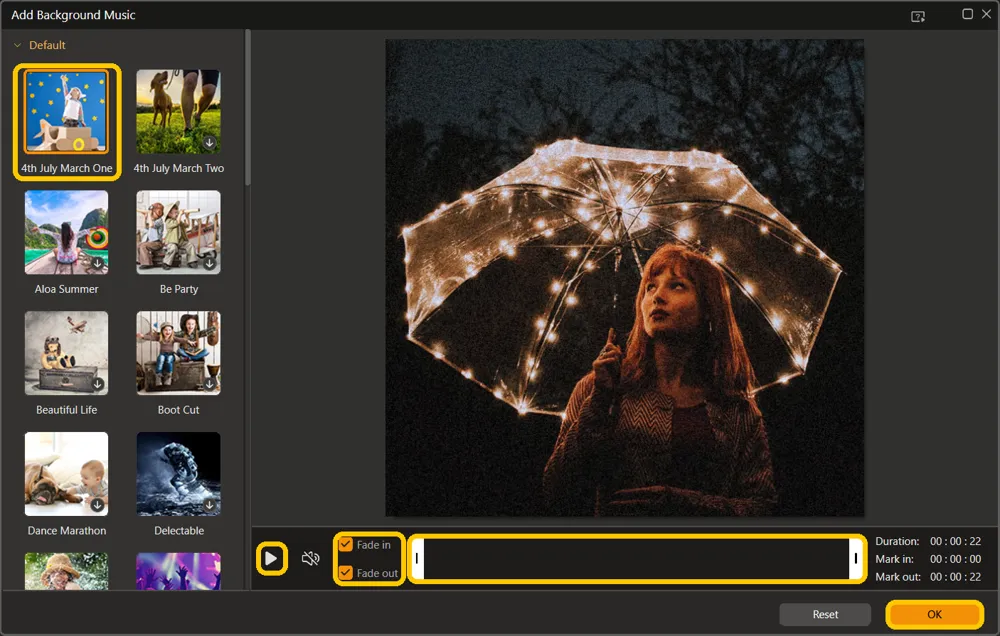Image resolution: width=1000 pixels, height=636 pixels.
Task: Select the Beautiful Life thumbnail
Action: point(66,353)
